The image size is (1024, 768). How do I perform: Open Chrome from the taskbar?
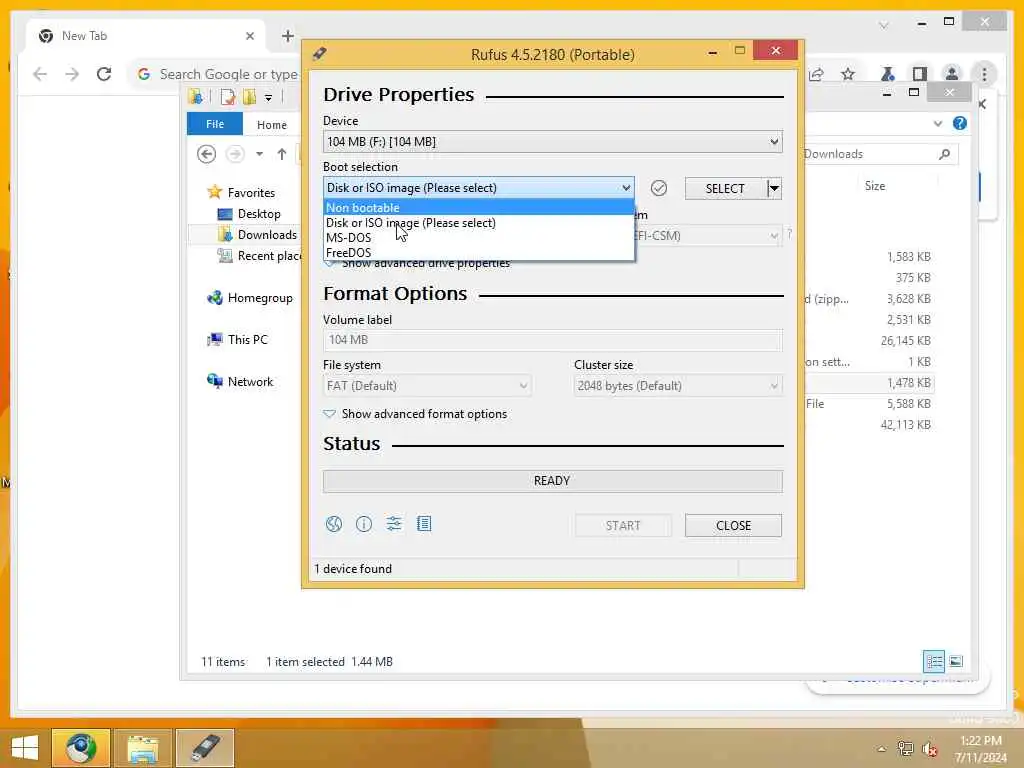point(81,748)
